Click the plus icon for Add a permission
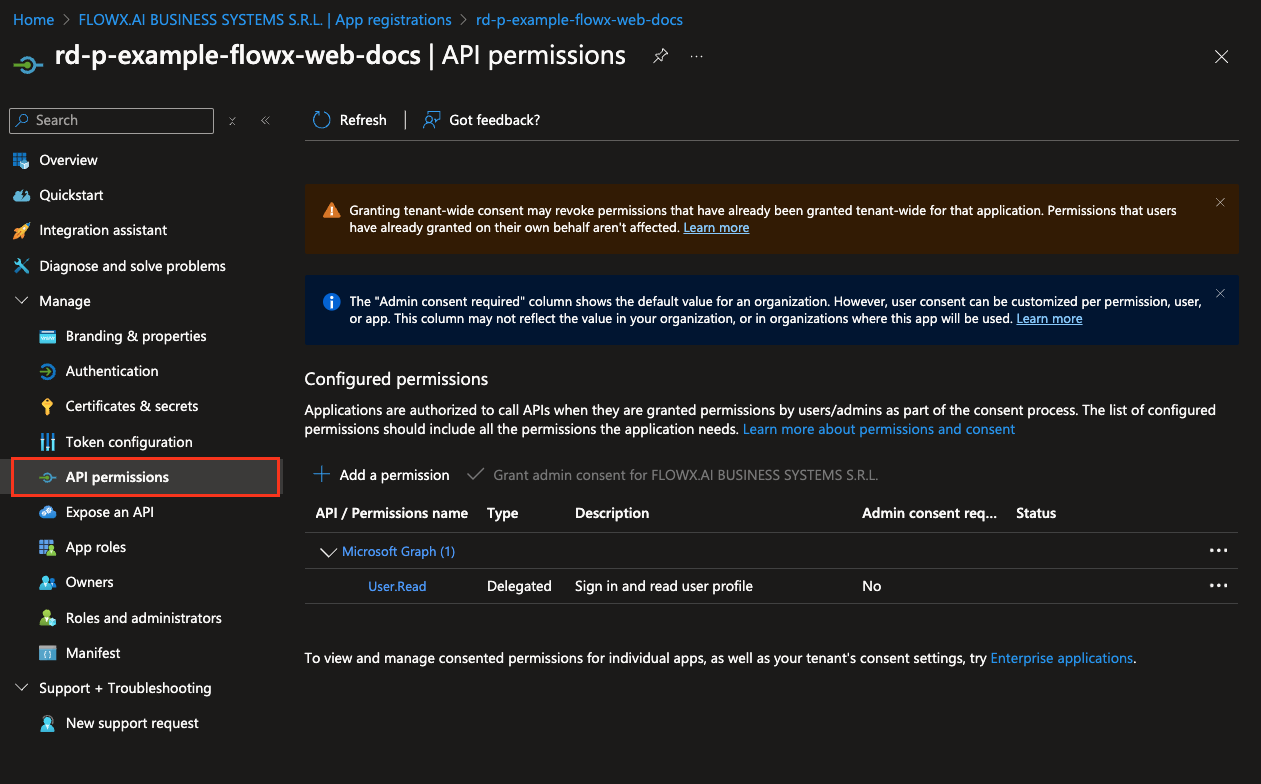 [321, 474]
